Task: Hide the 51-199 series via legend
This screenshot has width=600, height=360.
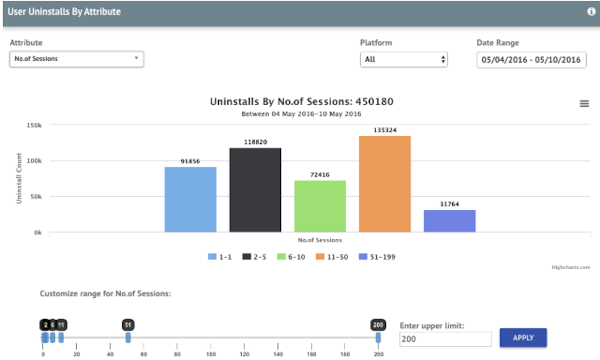Action: click(x=377, y=257)
